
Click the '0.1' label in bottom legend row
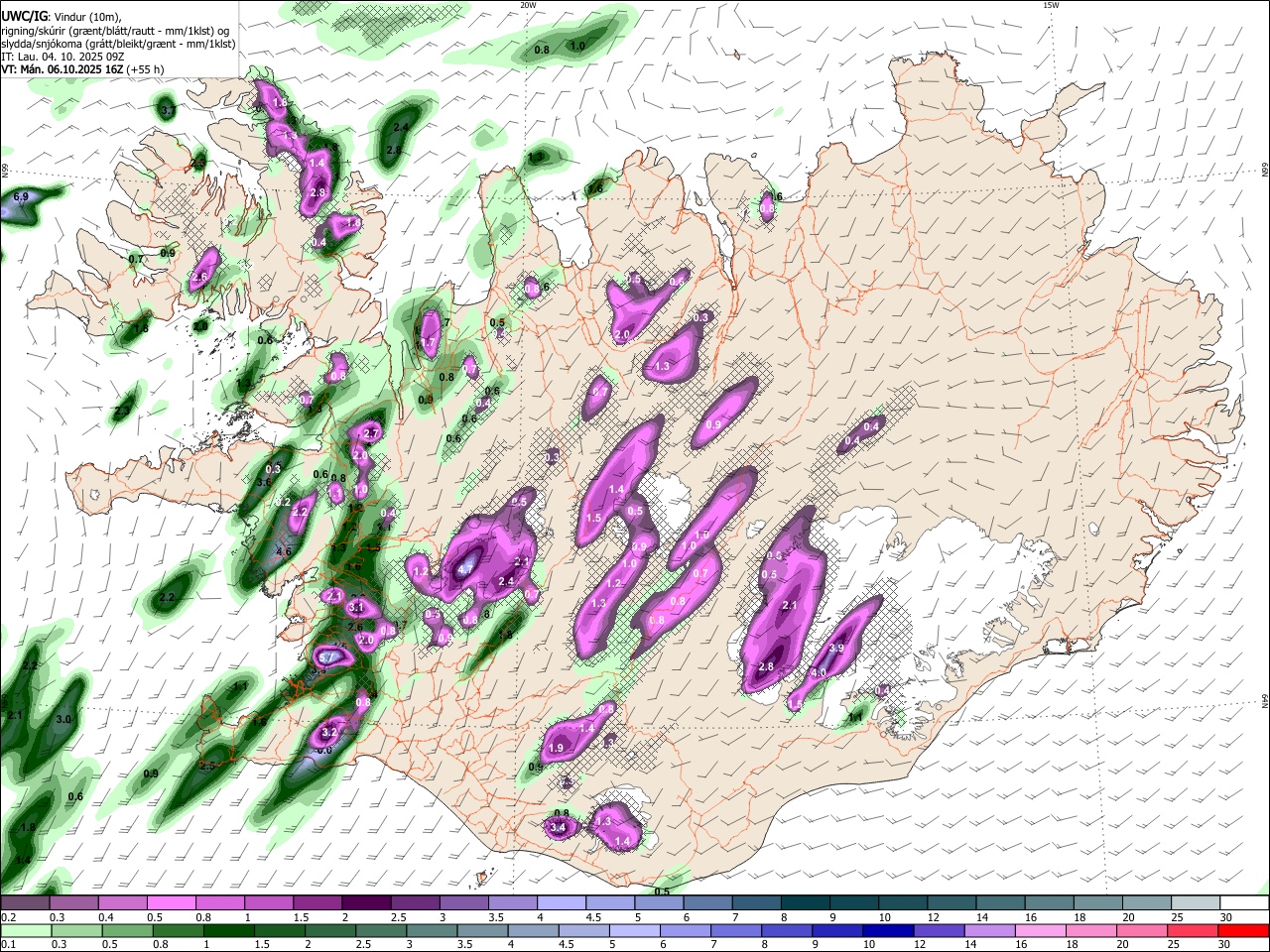pyautogui.click(x=9, y=944)
